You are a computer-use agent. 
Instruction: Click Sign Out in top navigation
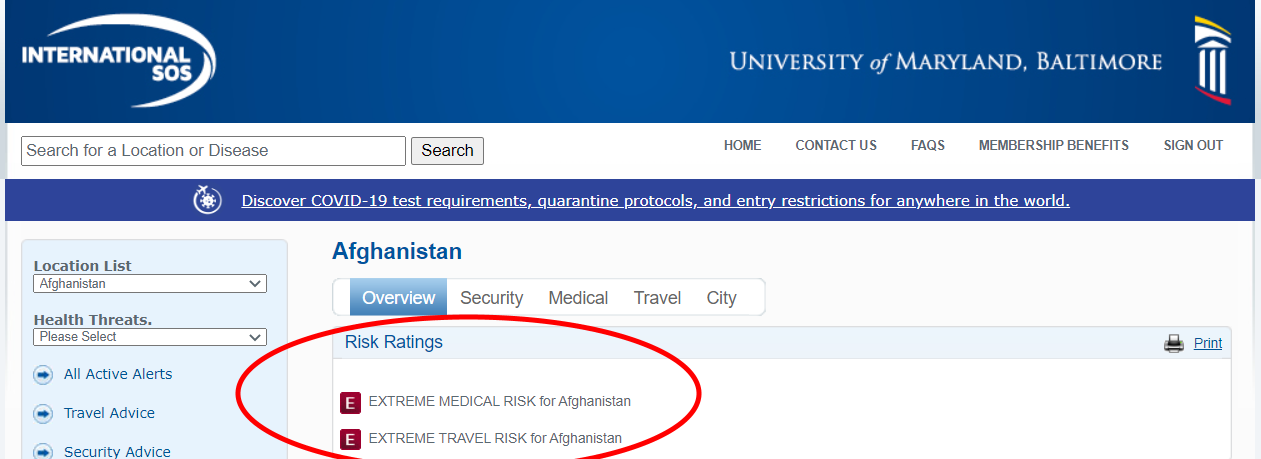pos(1193,146)
